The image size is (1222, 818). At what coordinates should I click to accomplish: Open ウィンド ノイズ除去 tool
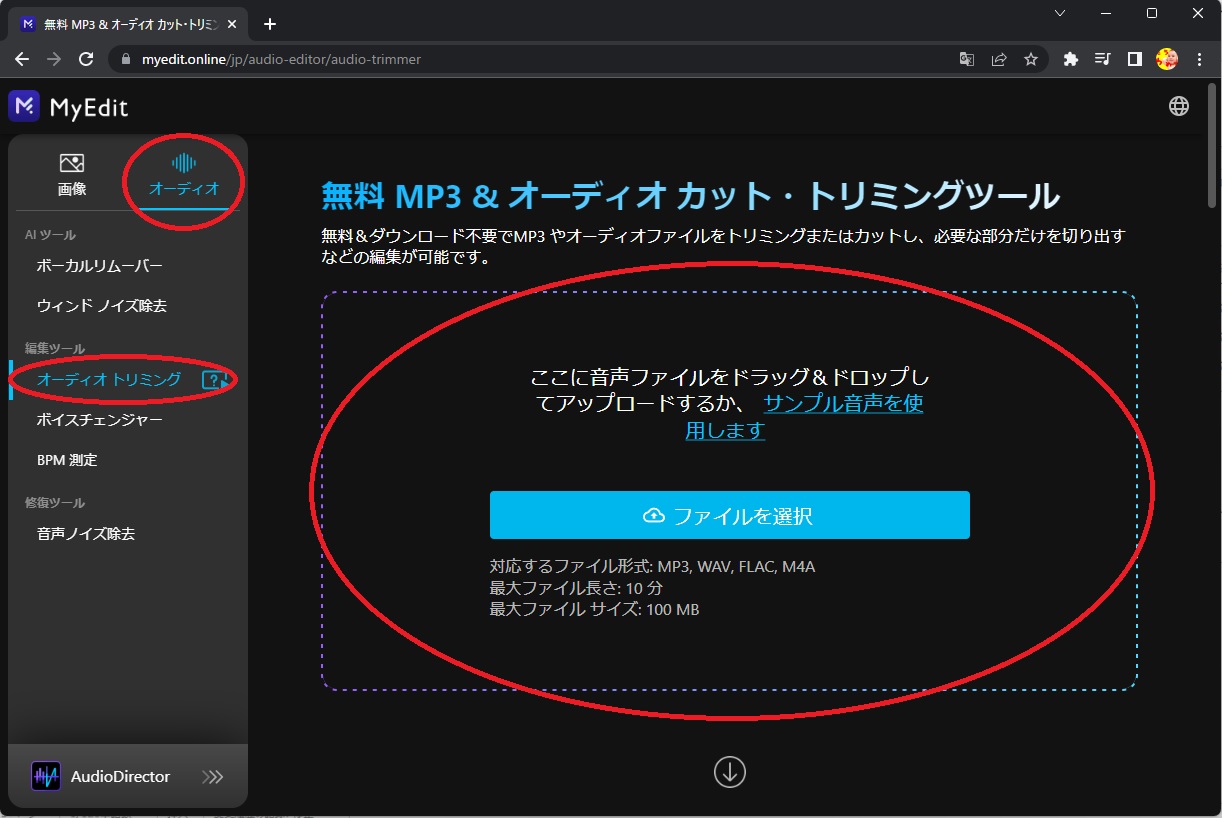tap(101, 306)
